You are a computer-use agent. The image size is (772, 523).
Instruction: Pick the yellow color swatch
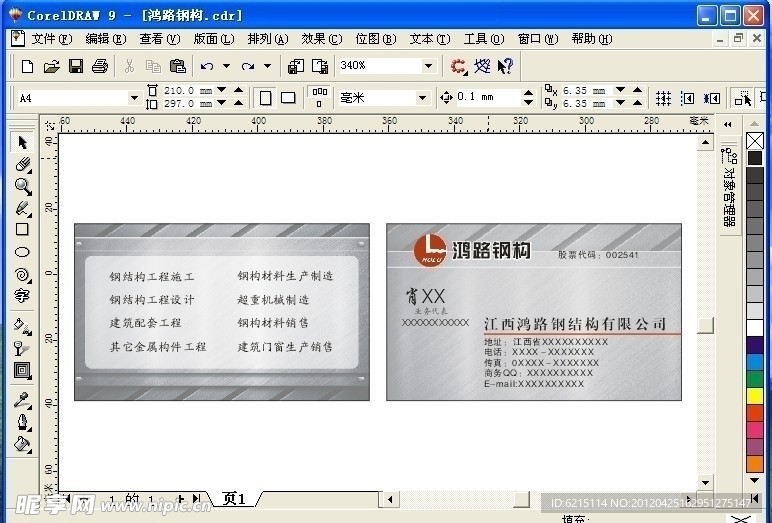point(755,395)
